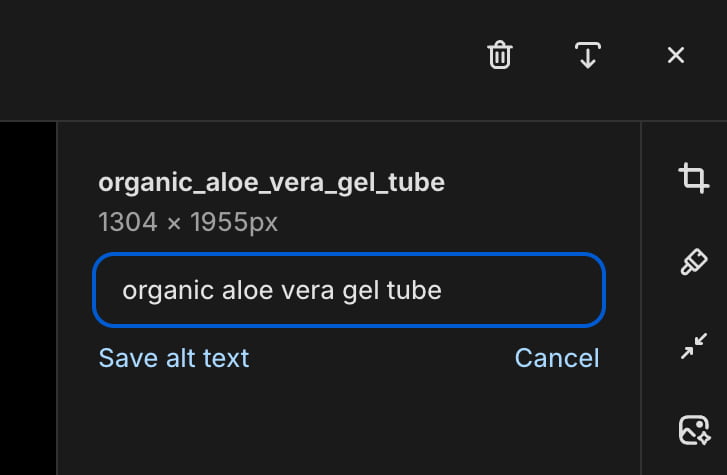Select the highlighter pen icon in sidebar

(694, 262)
